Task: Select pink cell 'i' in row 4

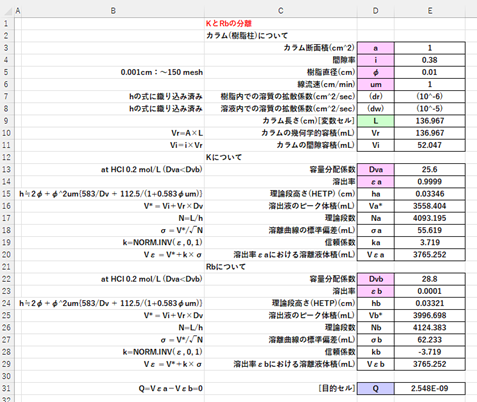Action: (x=376, y=60)
